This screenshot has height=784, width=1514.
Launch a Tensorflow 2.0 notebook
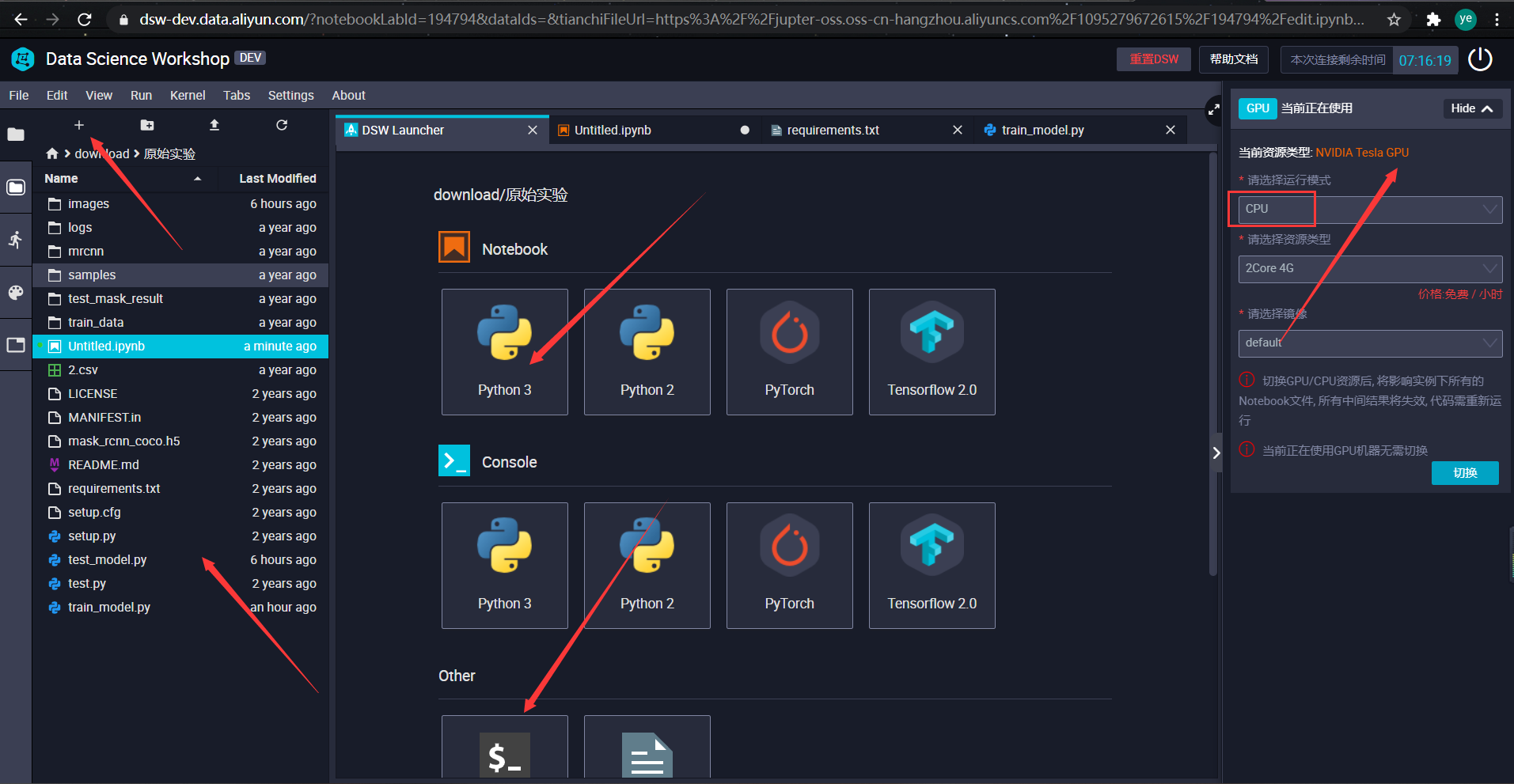coord(932,352)
